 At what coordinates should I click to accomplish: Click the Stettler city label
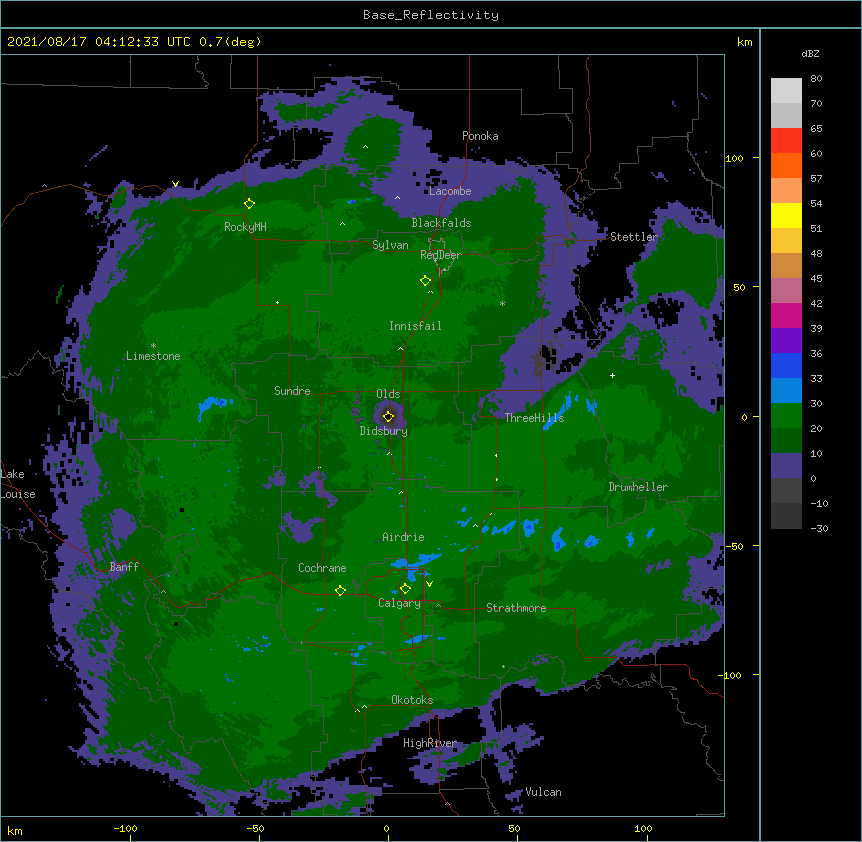click(x=634, y=237)
